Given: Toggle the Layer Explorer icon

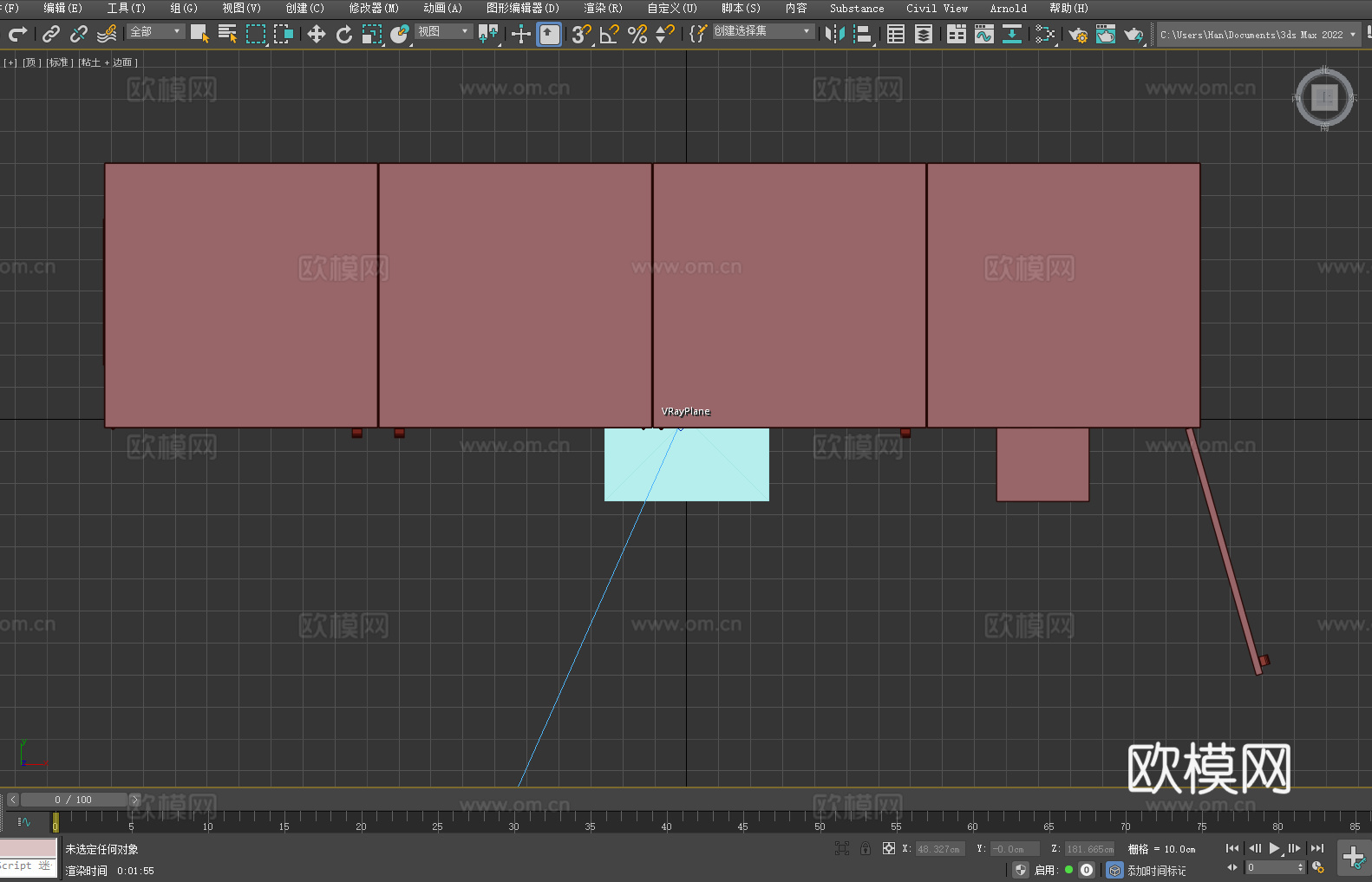Looking at the screenshot, I should click(924, 34).
